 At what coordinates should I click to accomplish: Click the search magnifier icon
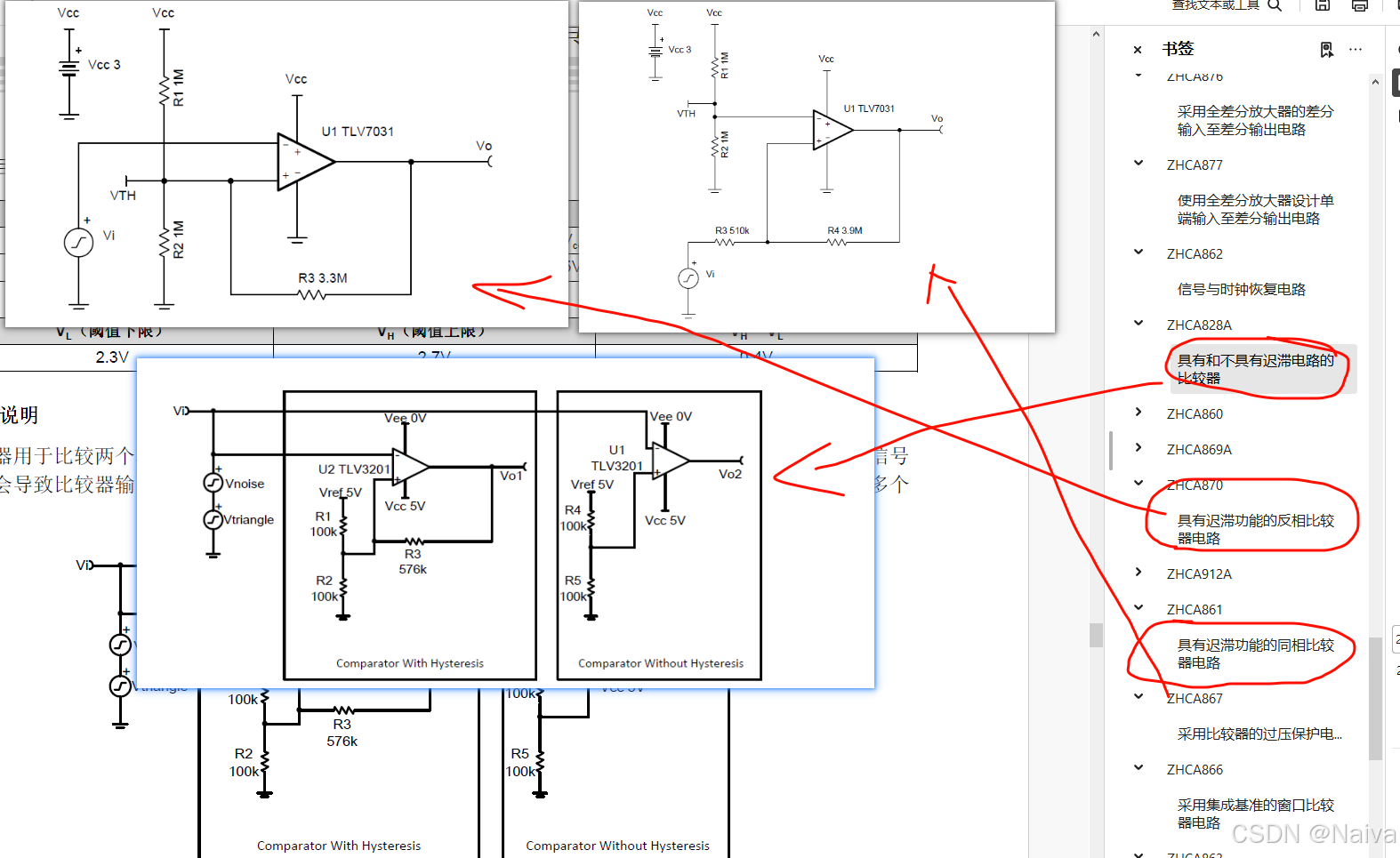click(x=1275, y=5)
